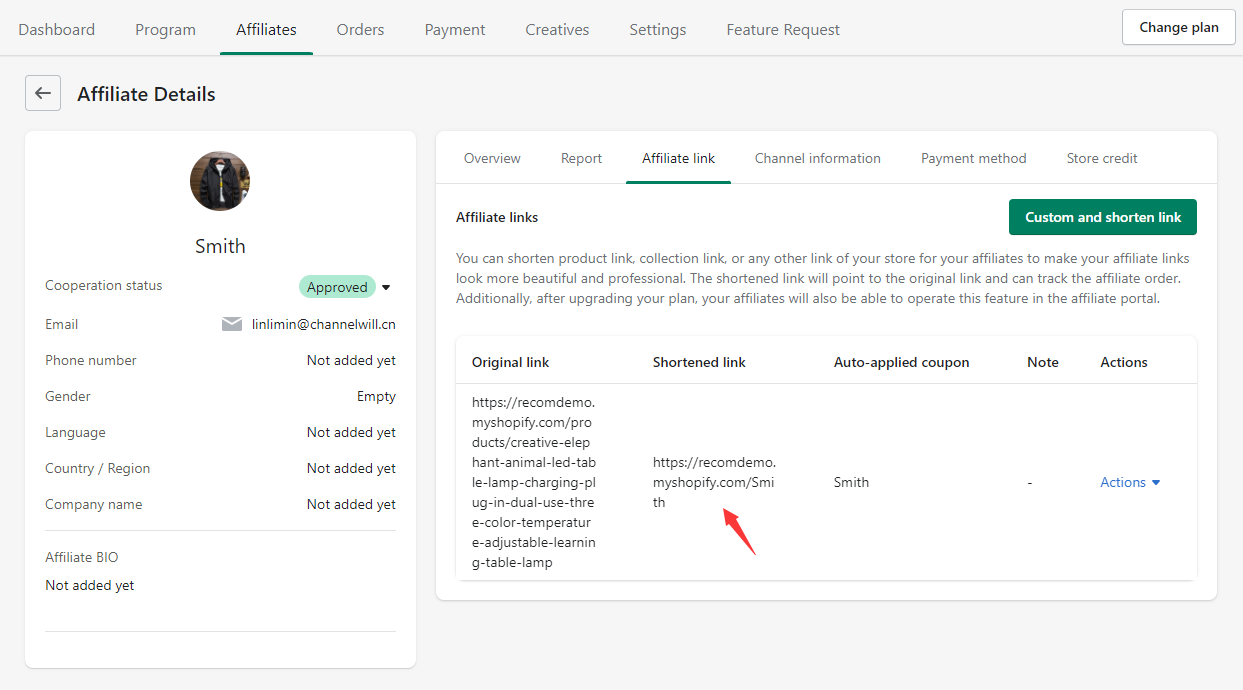The width and height of the screenshot is (1243, 690).
Task: Click Smith's profile avatar photo
Action: tap(220, 181)
